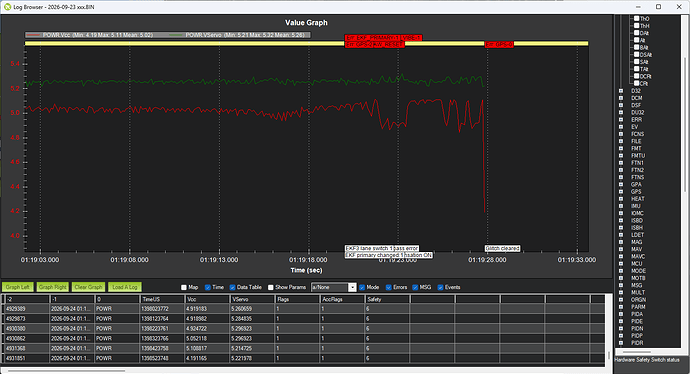Click the Graph Right button

click(52, 287)
